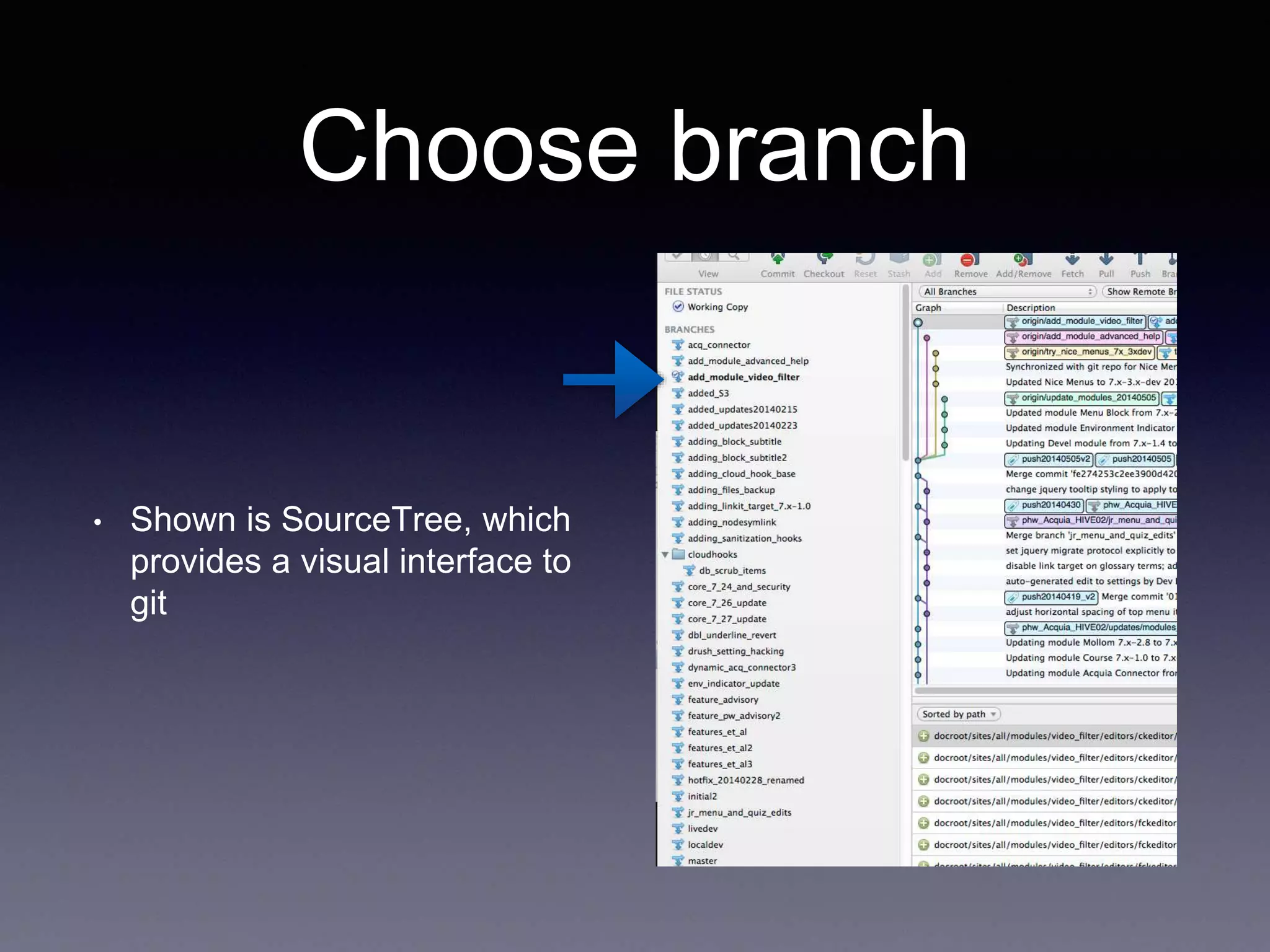Click the Commit toolbar icon
This screenshot has height=952, width=1270.
[778, 260]
